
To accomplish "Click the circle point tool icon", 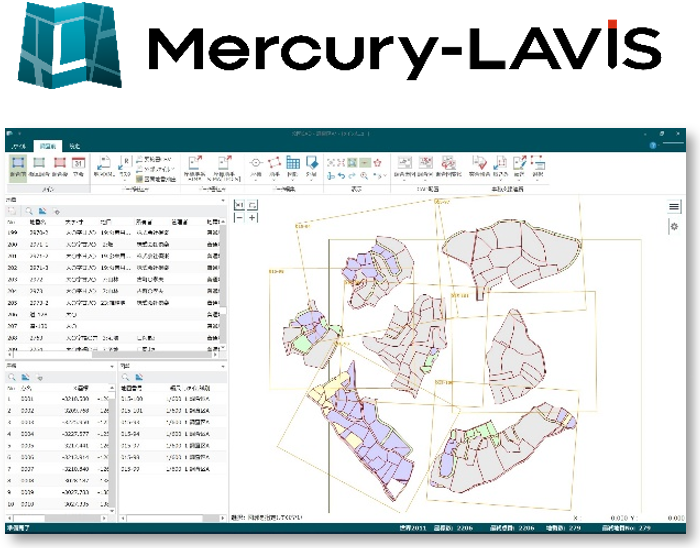I will (255, 162).
